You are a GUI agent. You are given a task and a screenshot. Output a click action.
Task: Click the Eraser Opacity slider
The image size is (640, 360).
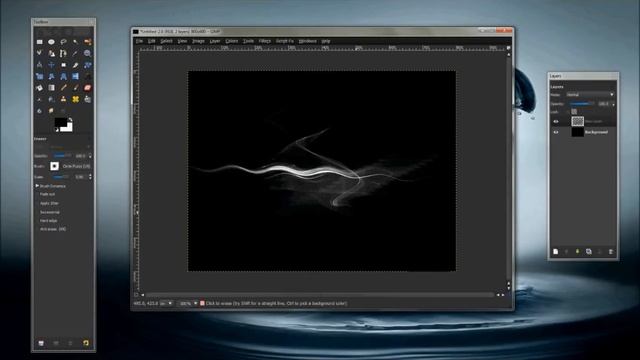[62, 156]
